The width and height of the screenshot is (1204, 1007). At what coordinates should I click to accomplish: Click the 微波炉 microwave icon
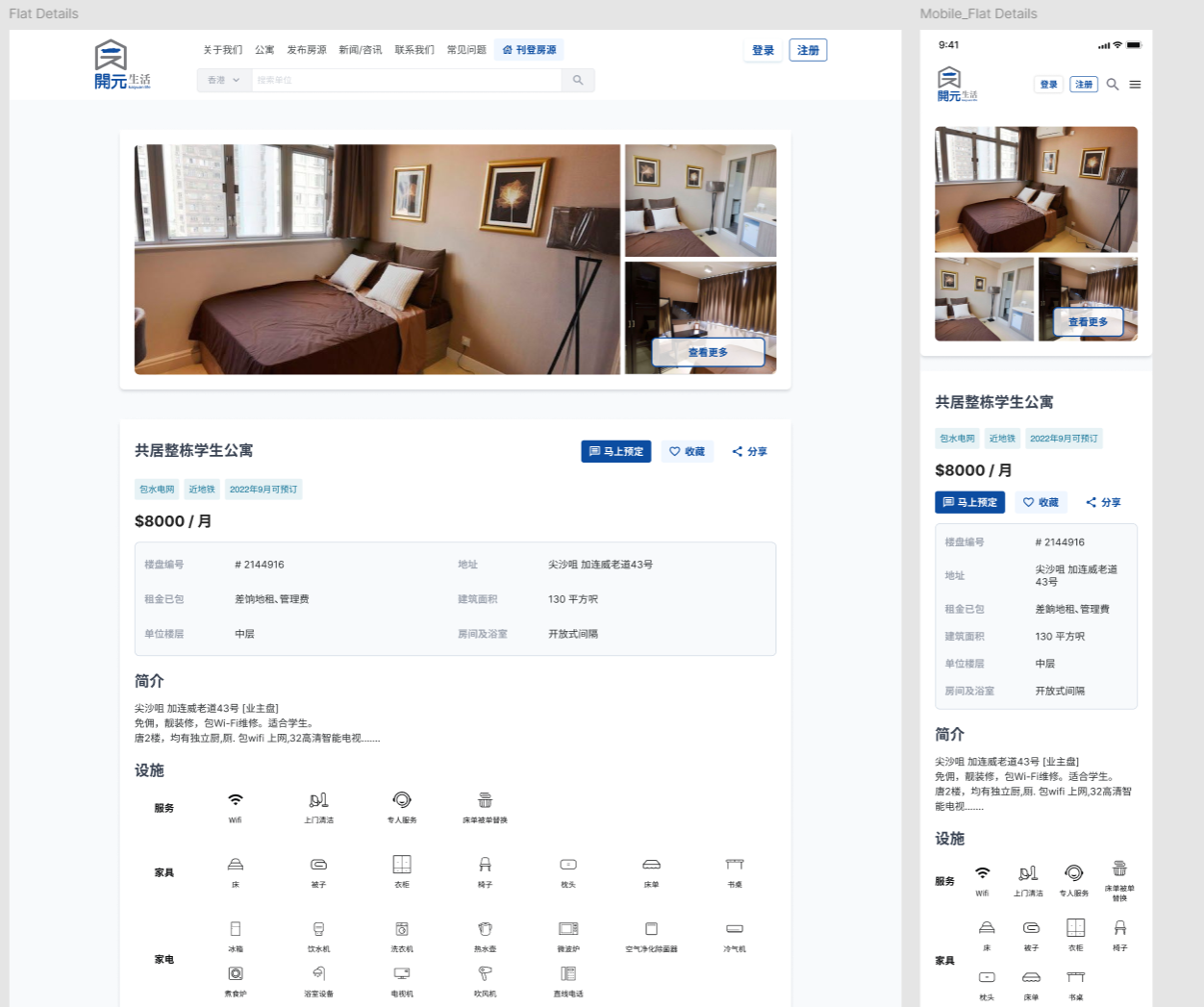568,928
